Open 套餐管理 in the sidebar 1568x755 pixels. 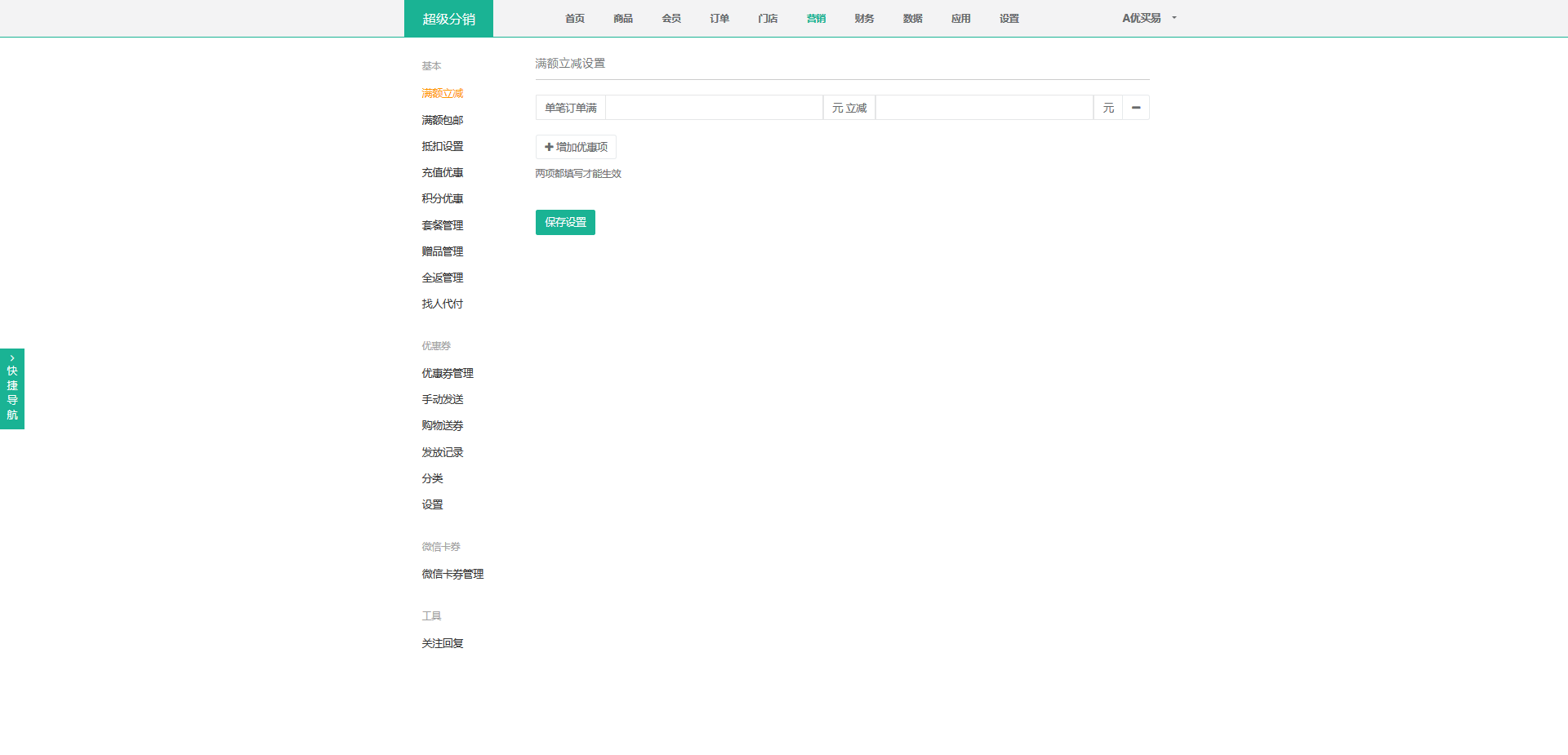pos(442,225)
